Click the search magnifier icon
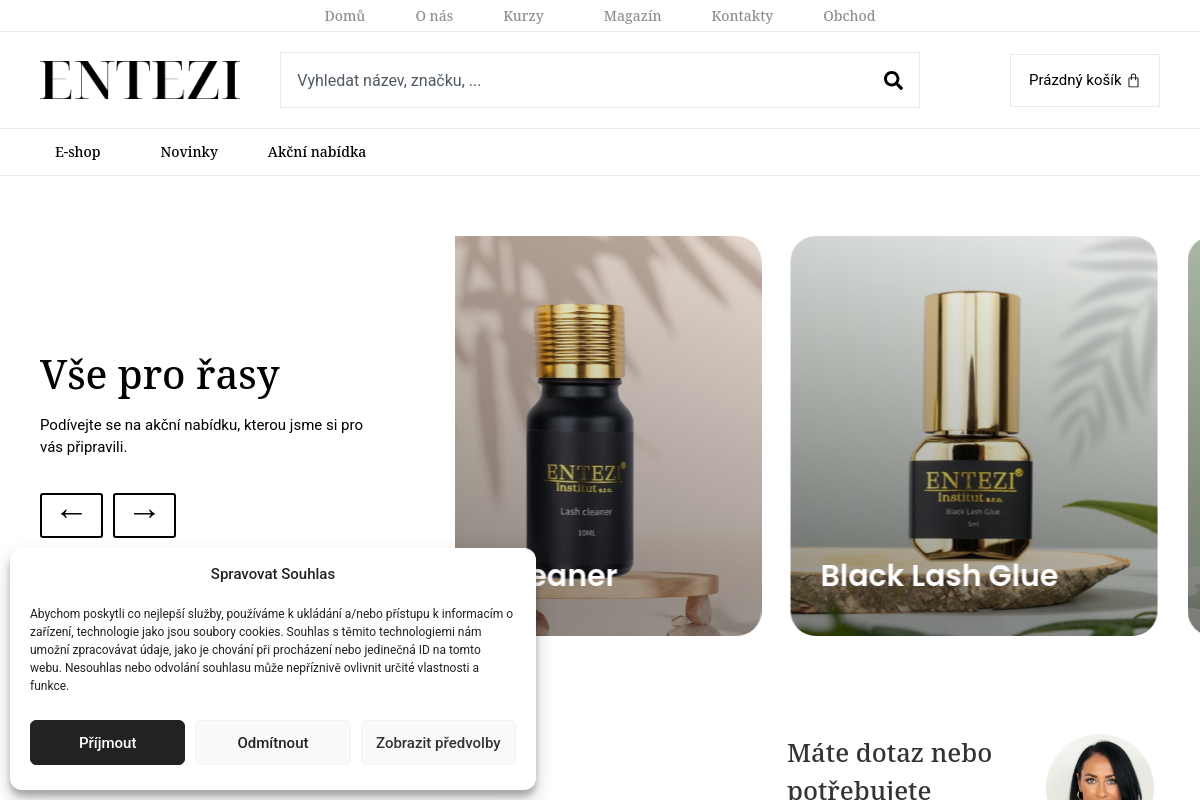The height and width of the screenshot is (800, 1200). click(893, 81)
